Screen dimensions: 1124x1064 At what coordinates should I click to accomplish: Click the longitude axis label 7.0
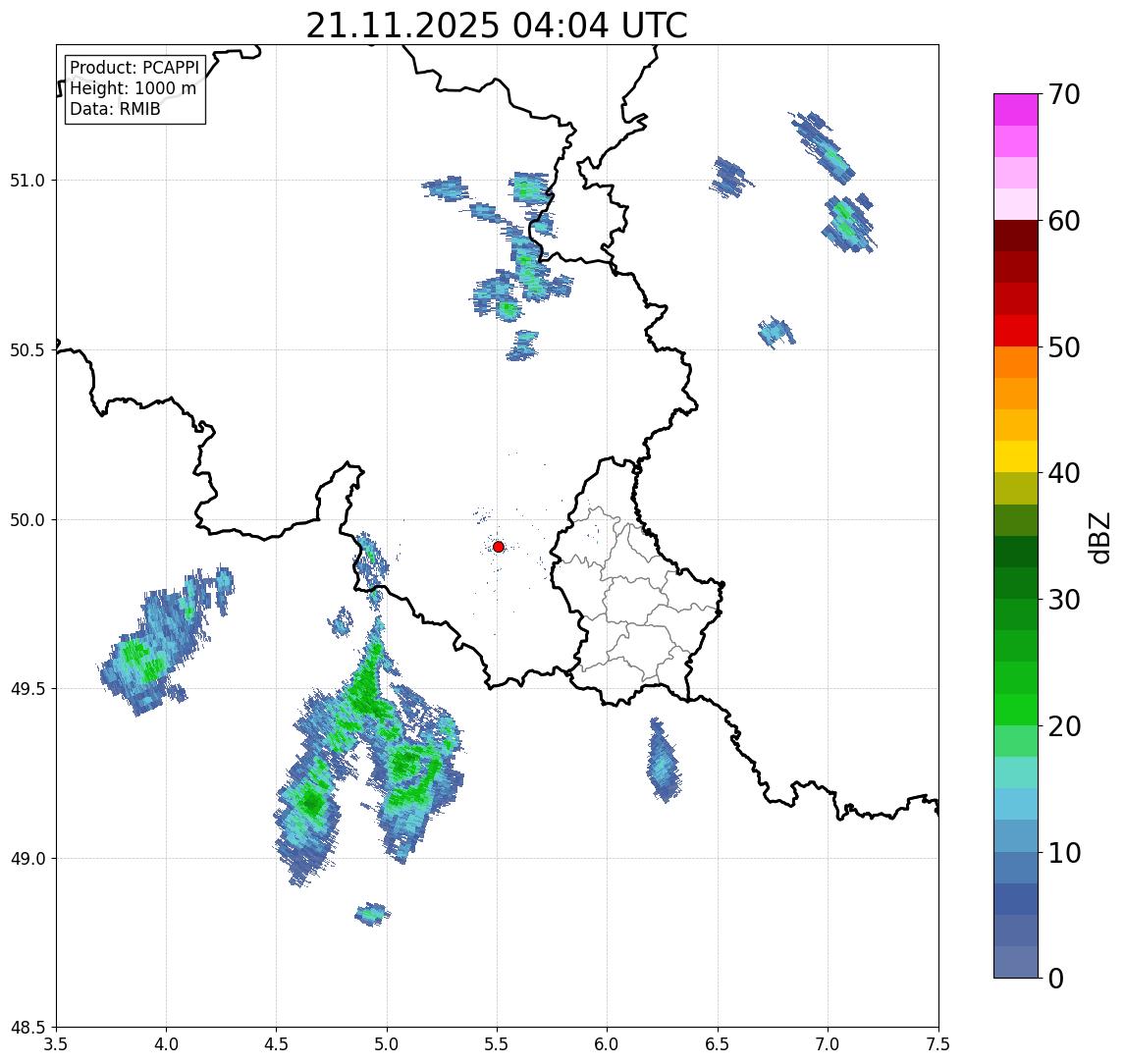pos(828,1044)
